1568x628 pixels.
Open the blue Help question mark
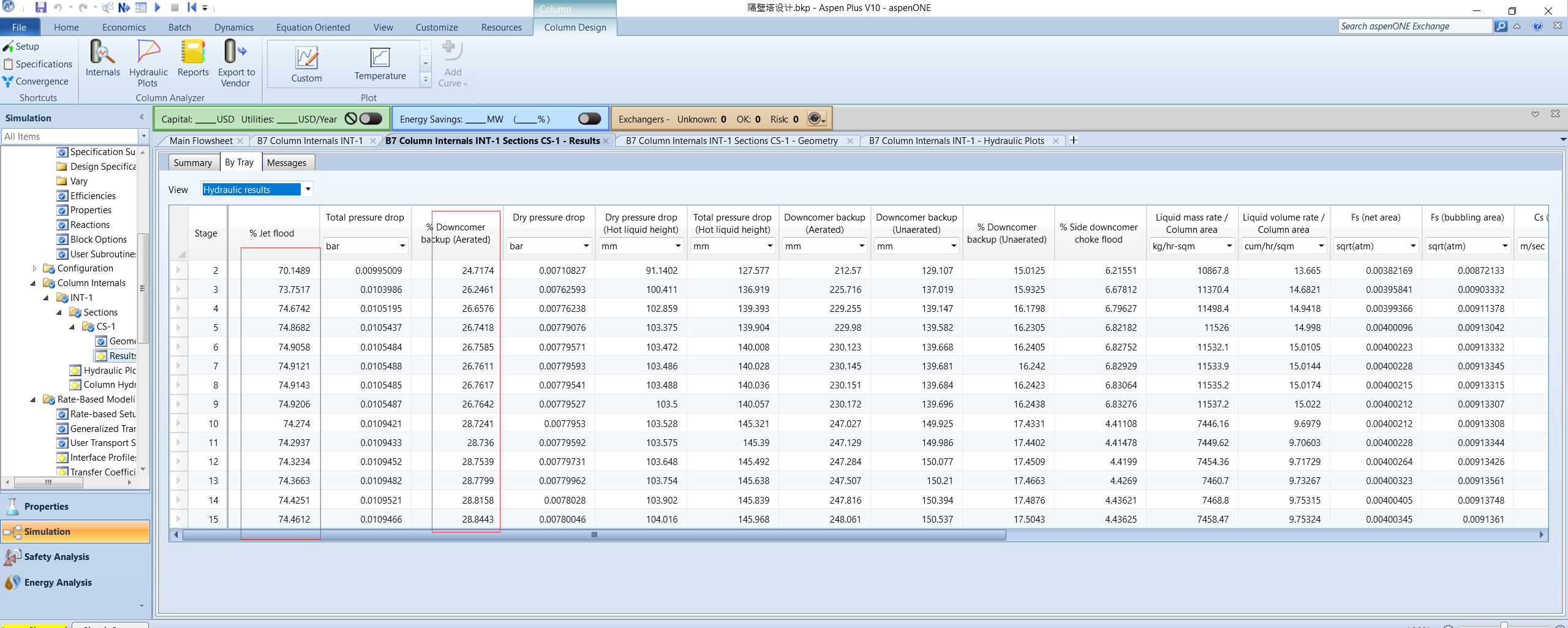[x=1537, y=26]
